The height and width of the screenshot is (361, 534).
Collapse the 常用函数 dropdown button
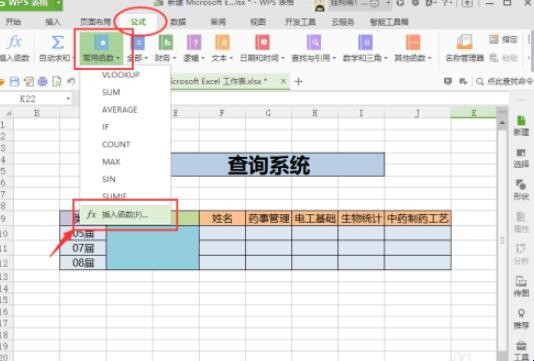[101, 49]
